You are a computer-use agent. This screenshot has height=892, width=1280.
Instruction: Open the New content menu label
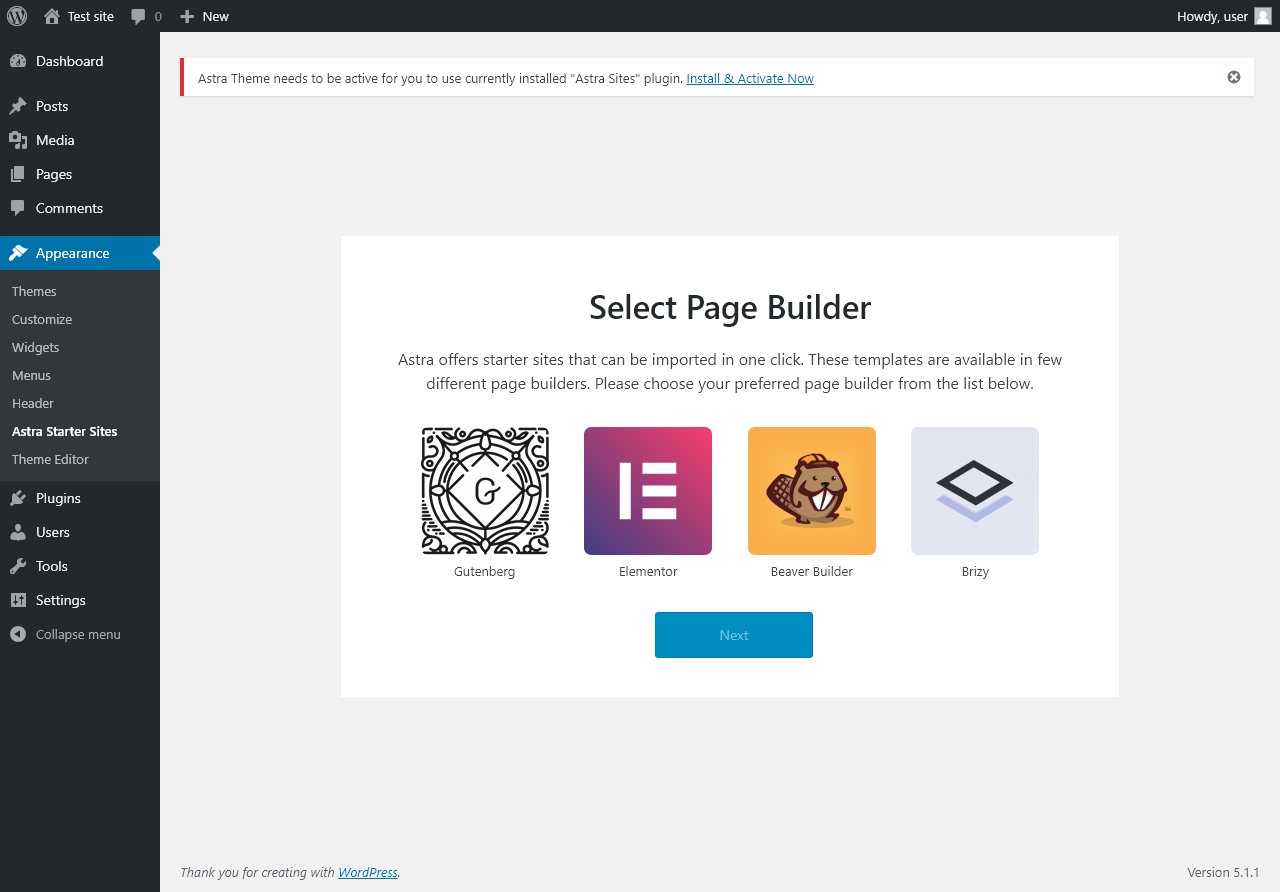215,16
